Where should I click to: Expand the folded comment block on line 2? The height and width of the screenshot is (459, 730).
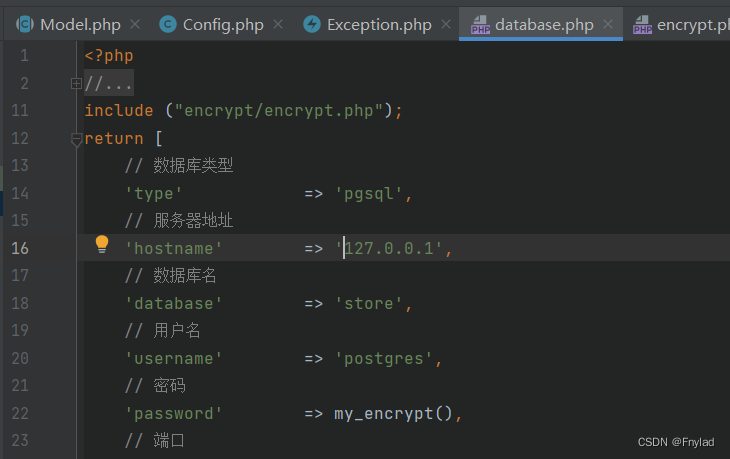click(76, 84)
